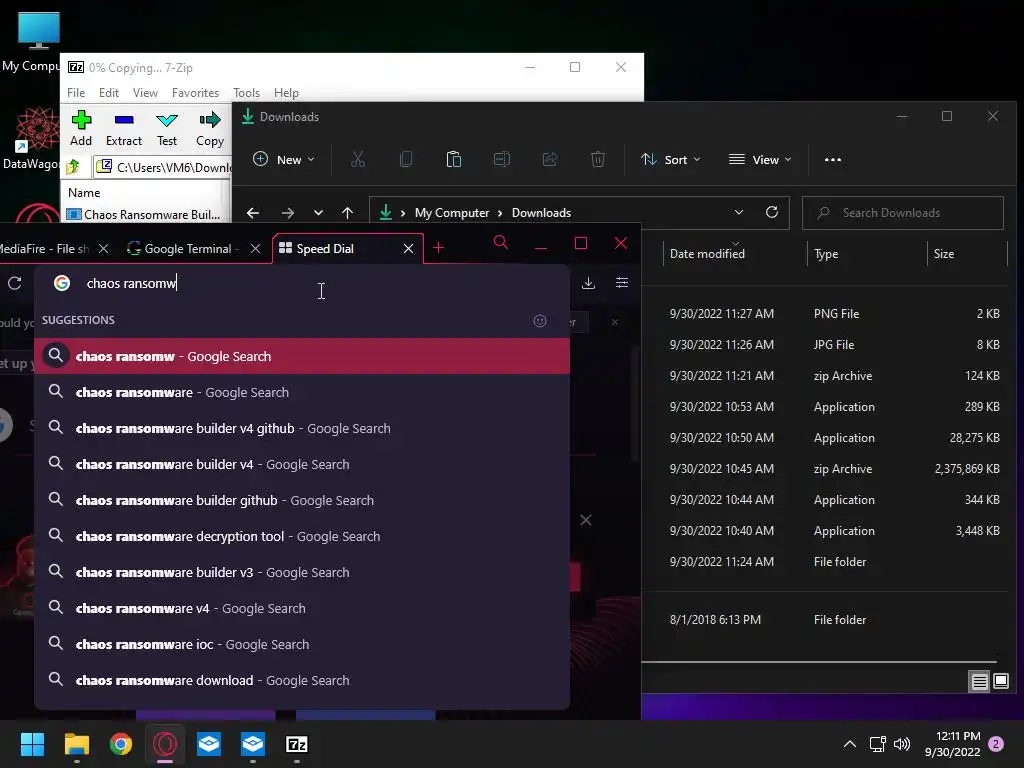Open the Tools menu in 7-Zip
Viewport: 1024px width, 768px height.
tap(246, 93)
